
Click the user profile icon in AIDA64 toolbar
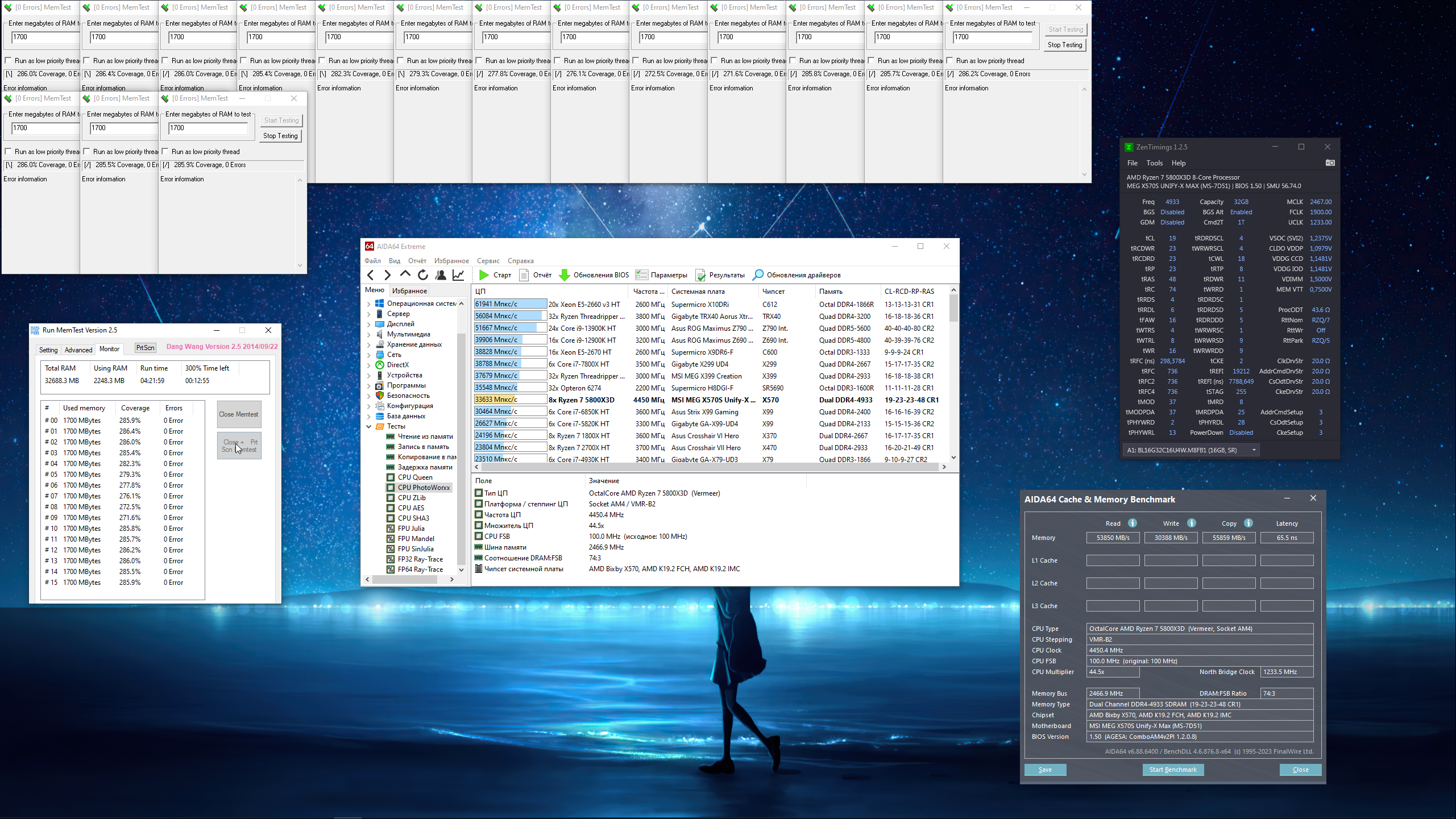[x=441, y=275]
